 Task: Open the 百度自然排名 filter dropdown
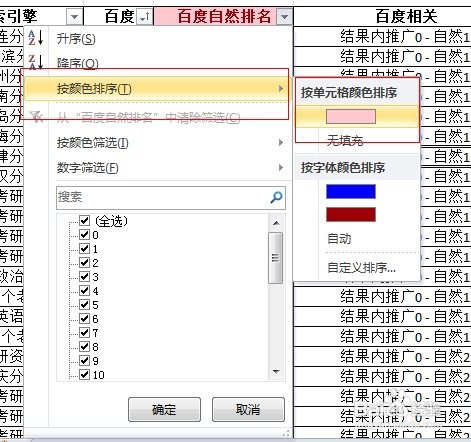point(284,17)
